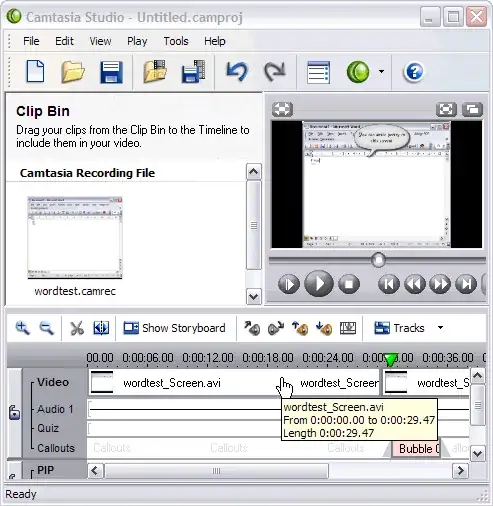
Task: Click the PIP track label
Action: (x=45, y=470)
